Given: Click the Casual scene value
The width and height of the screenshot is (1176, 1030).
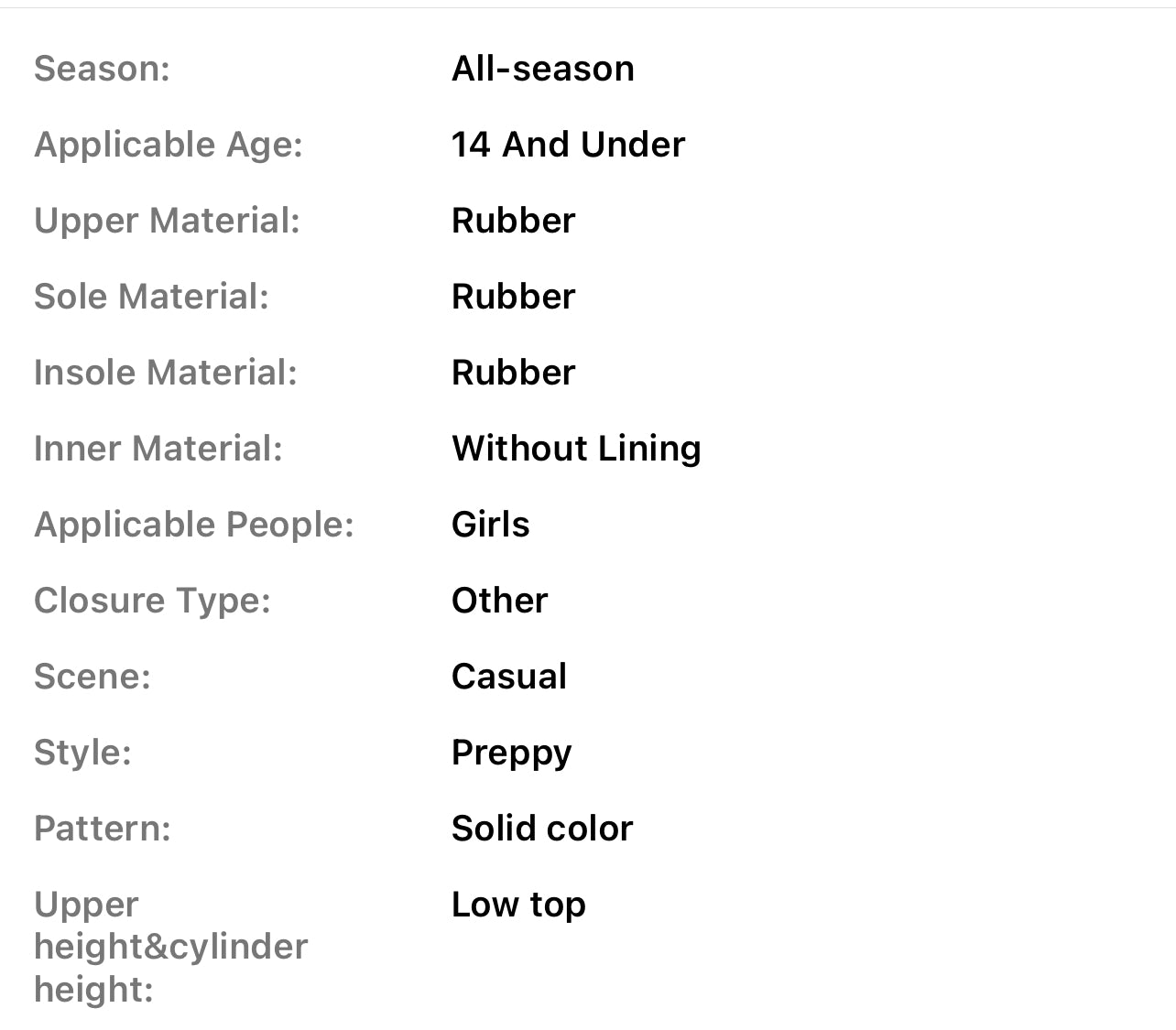Looking at the screenshot, I should 509,677.
